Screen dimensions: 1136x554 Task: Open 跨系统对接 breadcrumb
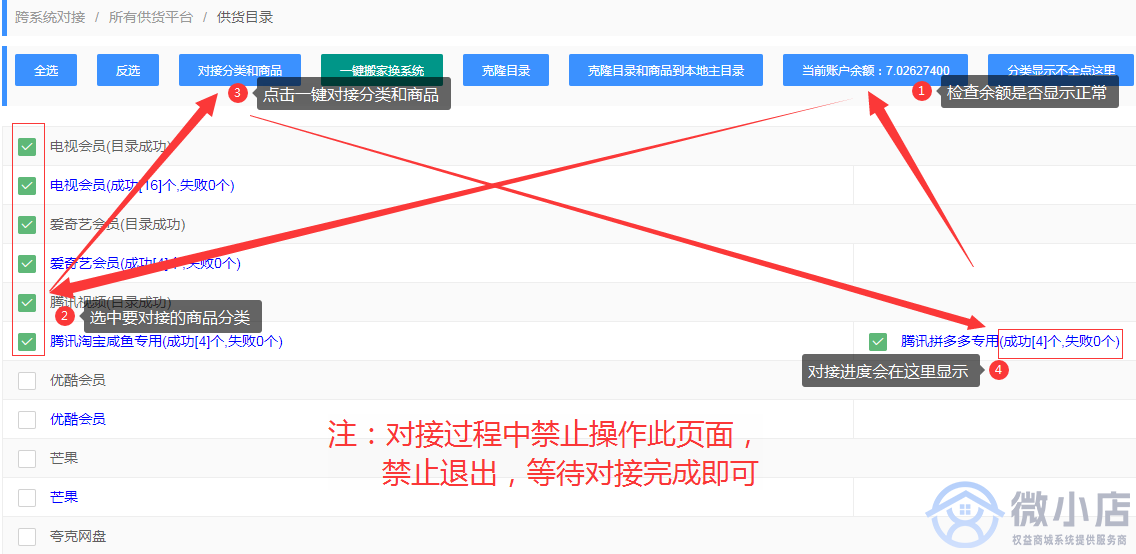click(x=50, y=17)
